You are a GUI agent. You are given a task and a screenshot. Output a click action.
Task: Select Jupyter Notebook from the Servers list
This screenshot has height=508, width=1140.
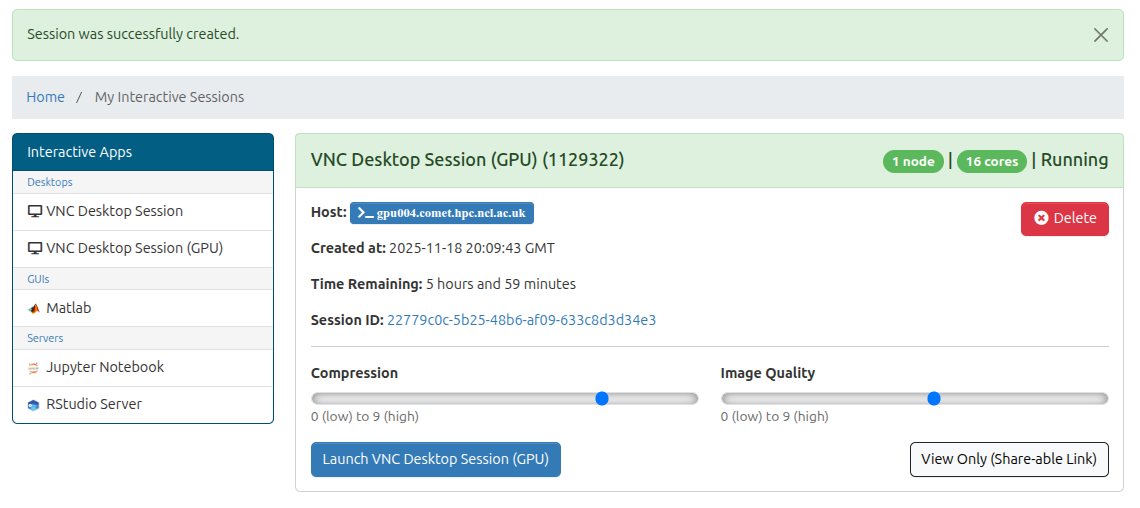click(105, 368)
